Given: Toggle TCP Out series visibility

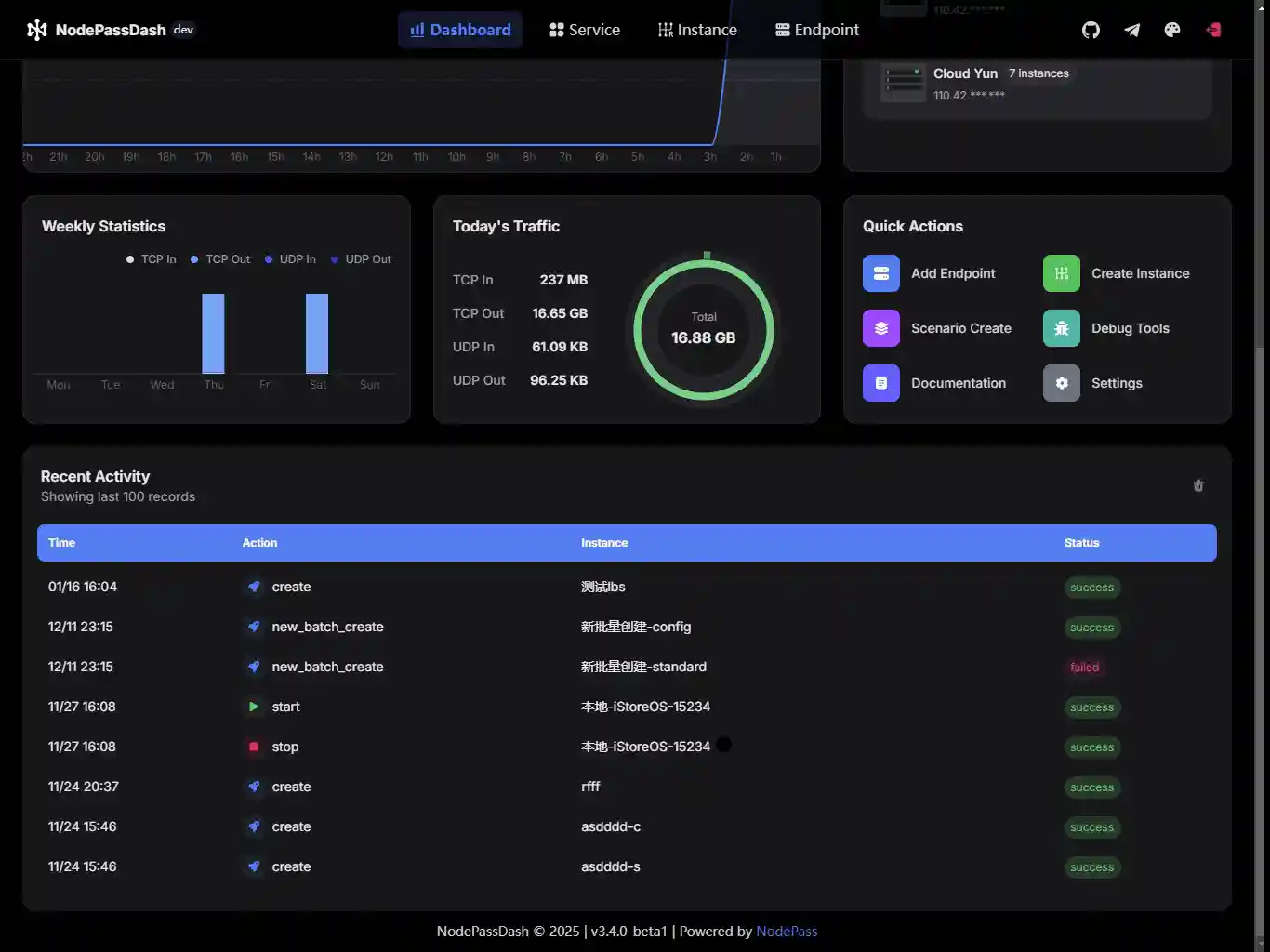Looking at the screenshot, I should point(219,259).
